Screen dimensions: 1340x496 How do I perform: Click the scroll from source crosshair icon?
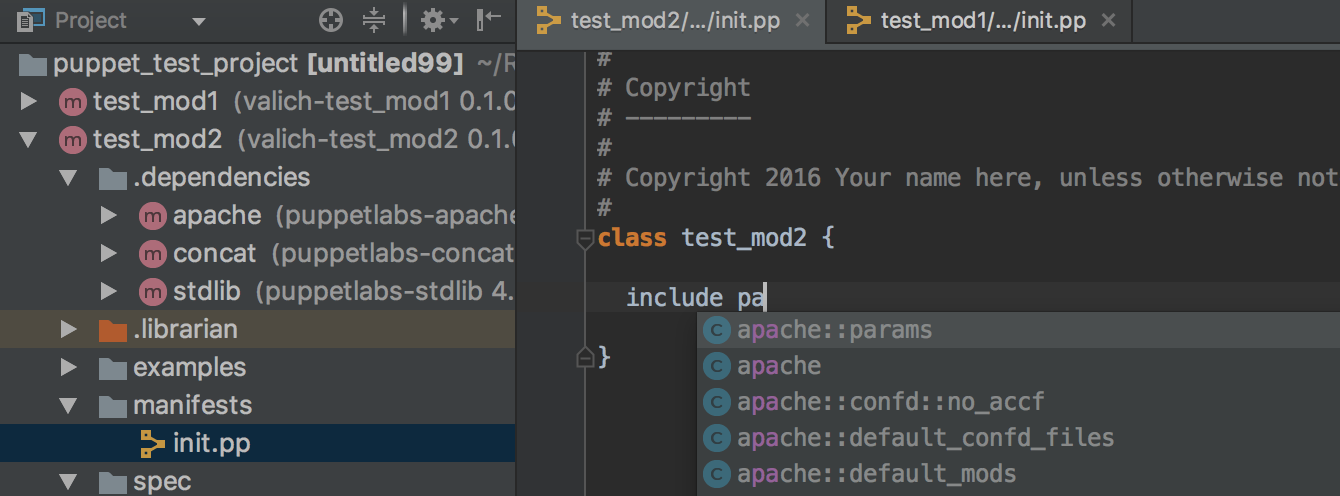pos(330,20)
